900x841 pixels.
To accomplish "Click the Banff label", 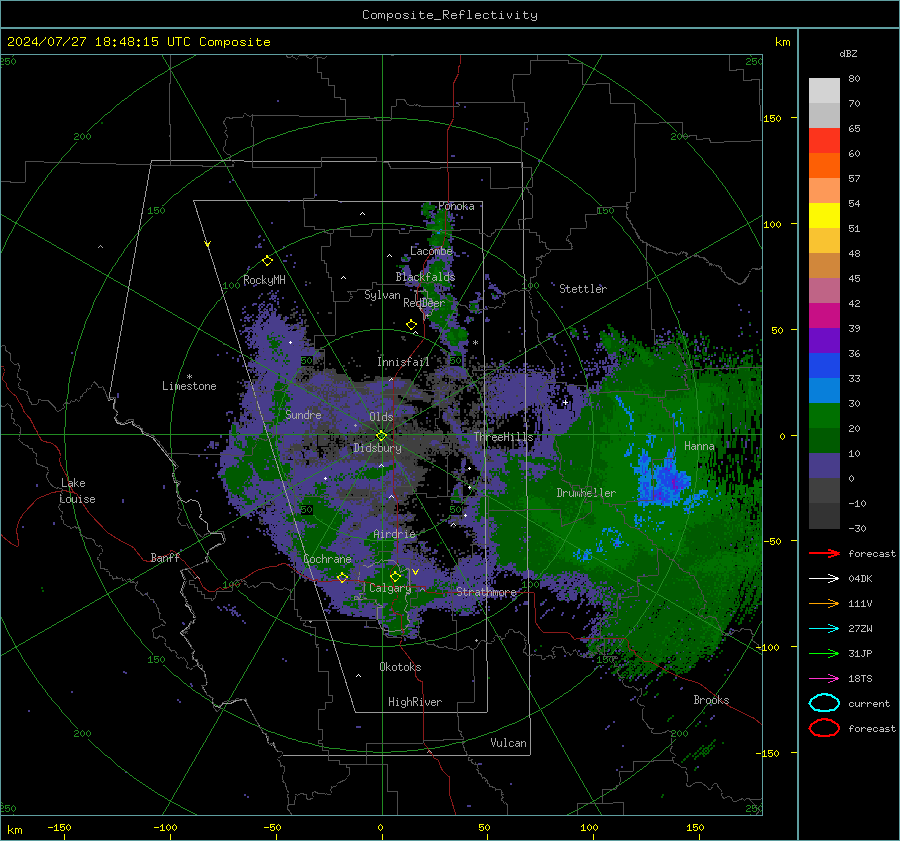I will 165,557.
